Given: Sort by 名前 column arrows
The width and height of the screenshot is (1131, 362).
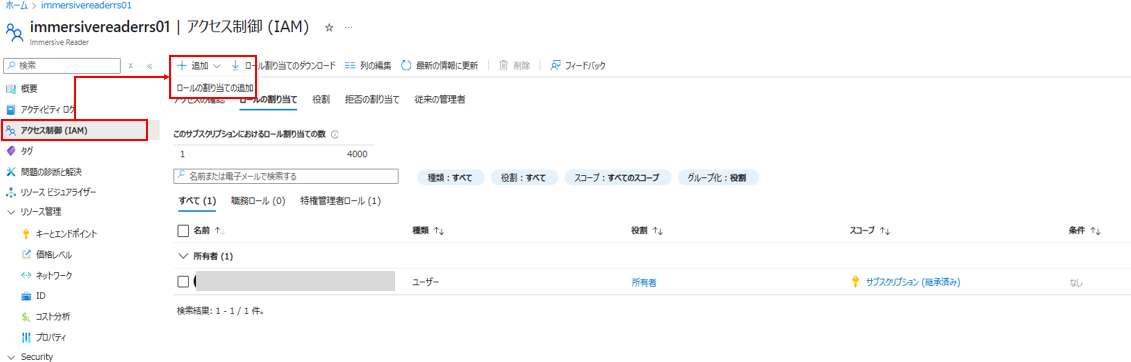Looking at the screenshot, I should (221, 231).
